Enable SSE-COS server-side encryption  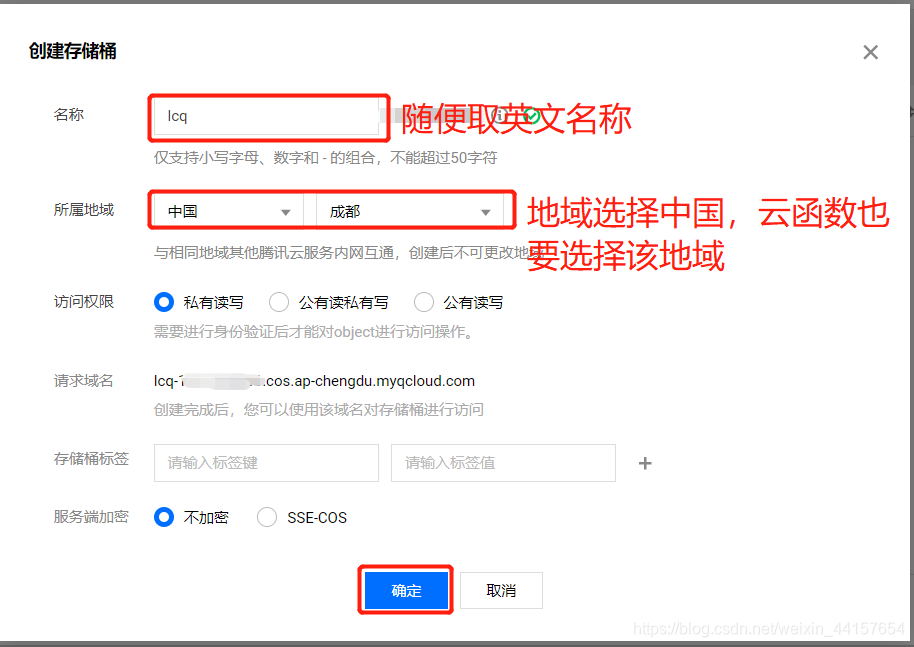click(266, 517)
